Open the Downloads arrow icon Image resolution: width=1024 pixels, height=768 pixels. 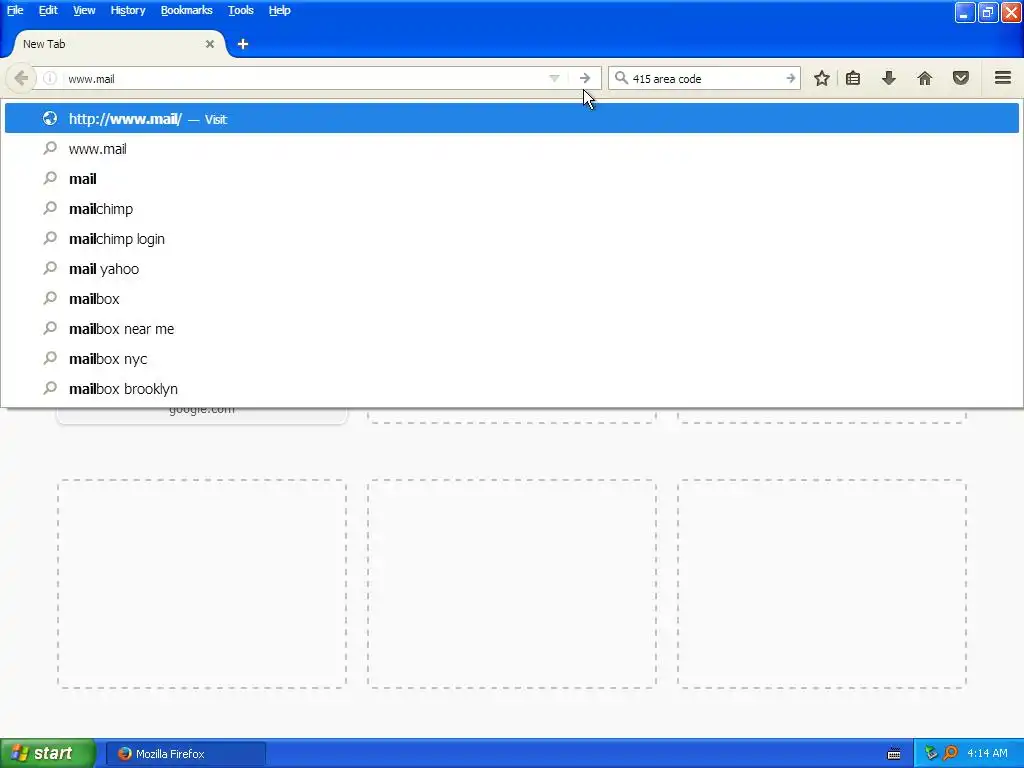point(889,78)
